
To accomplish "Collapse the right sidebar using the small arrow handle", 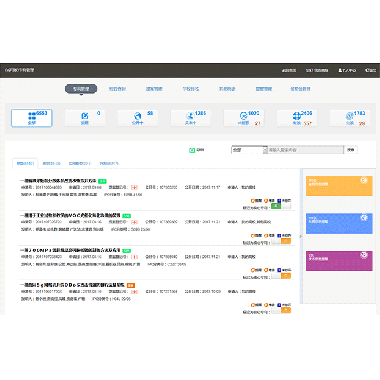I will 301,236.
